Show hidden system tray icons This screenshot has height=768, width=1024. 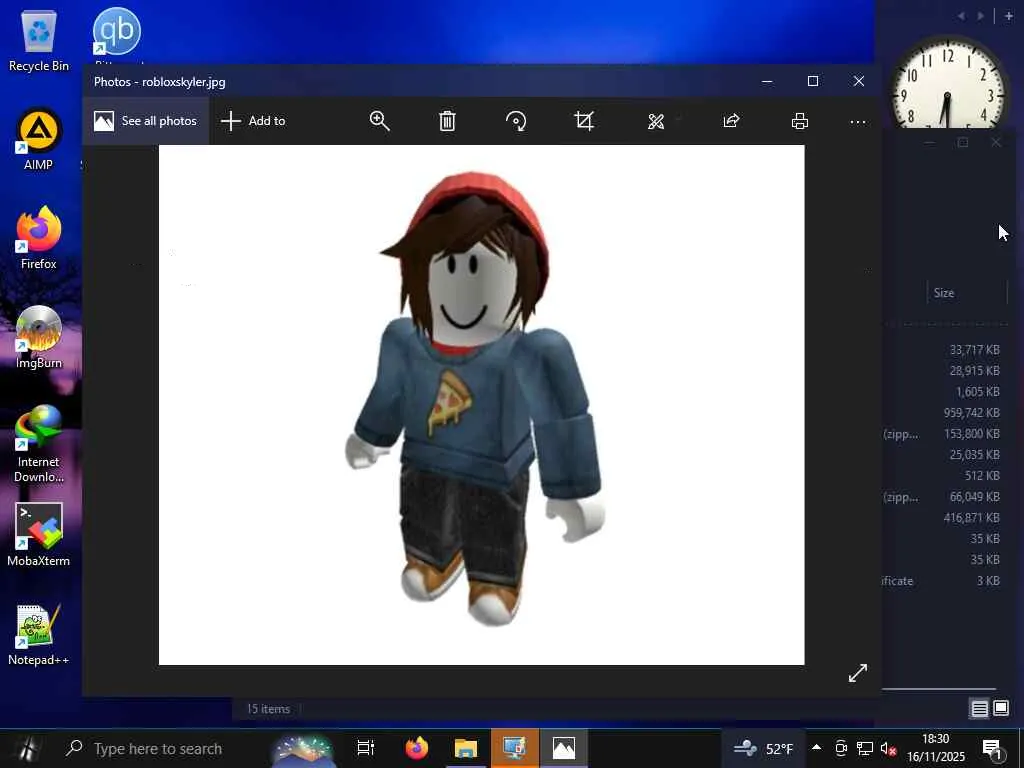pos(816,748)
